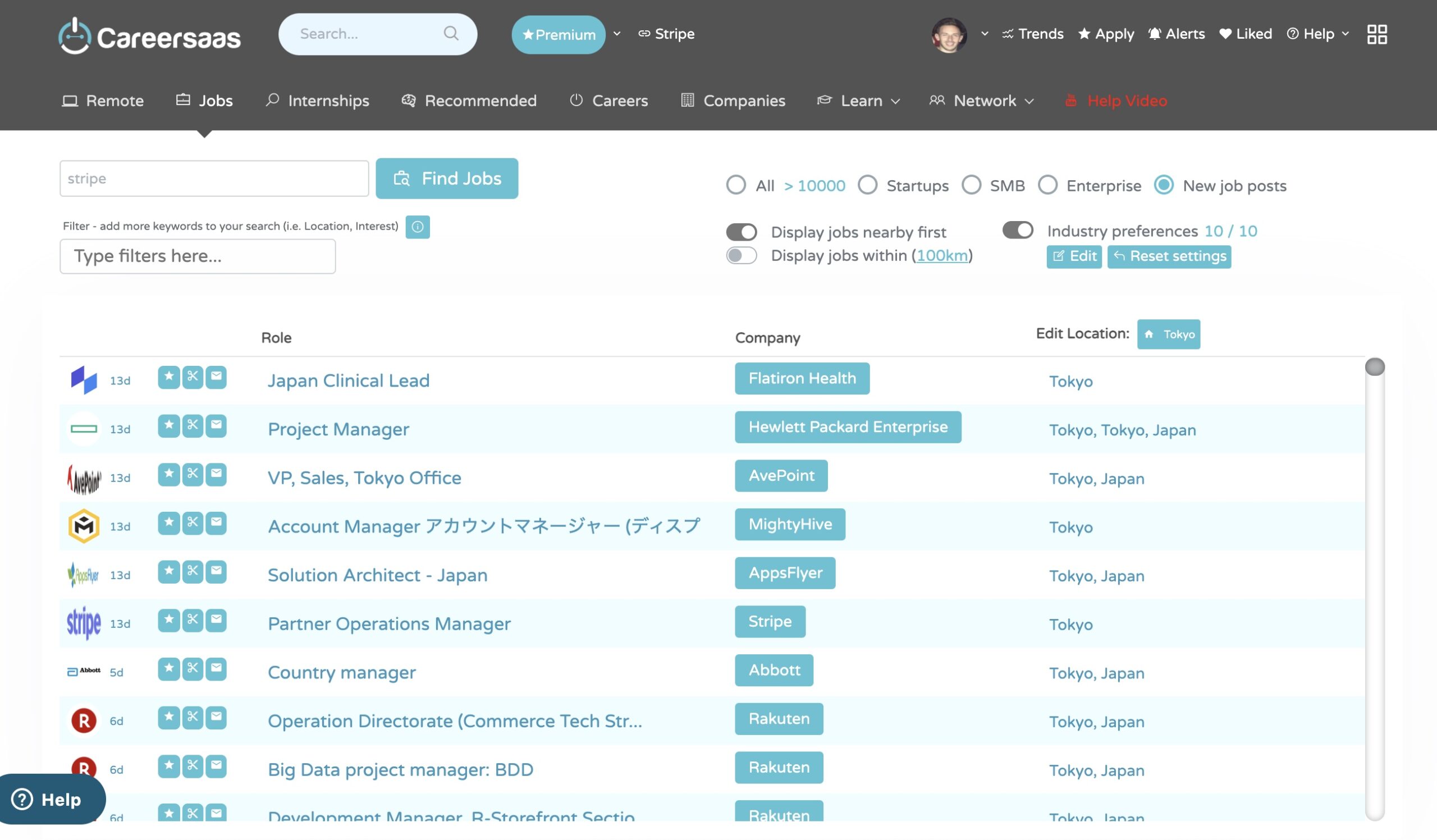Select the All radio button
Viewport: 1437px width, 840px height.
pyautogui.click(x=735, y=185)
